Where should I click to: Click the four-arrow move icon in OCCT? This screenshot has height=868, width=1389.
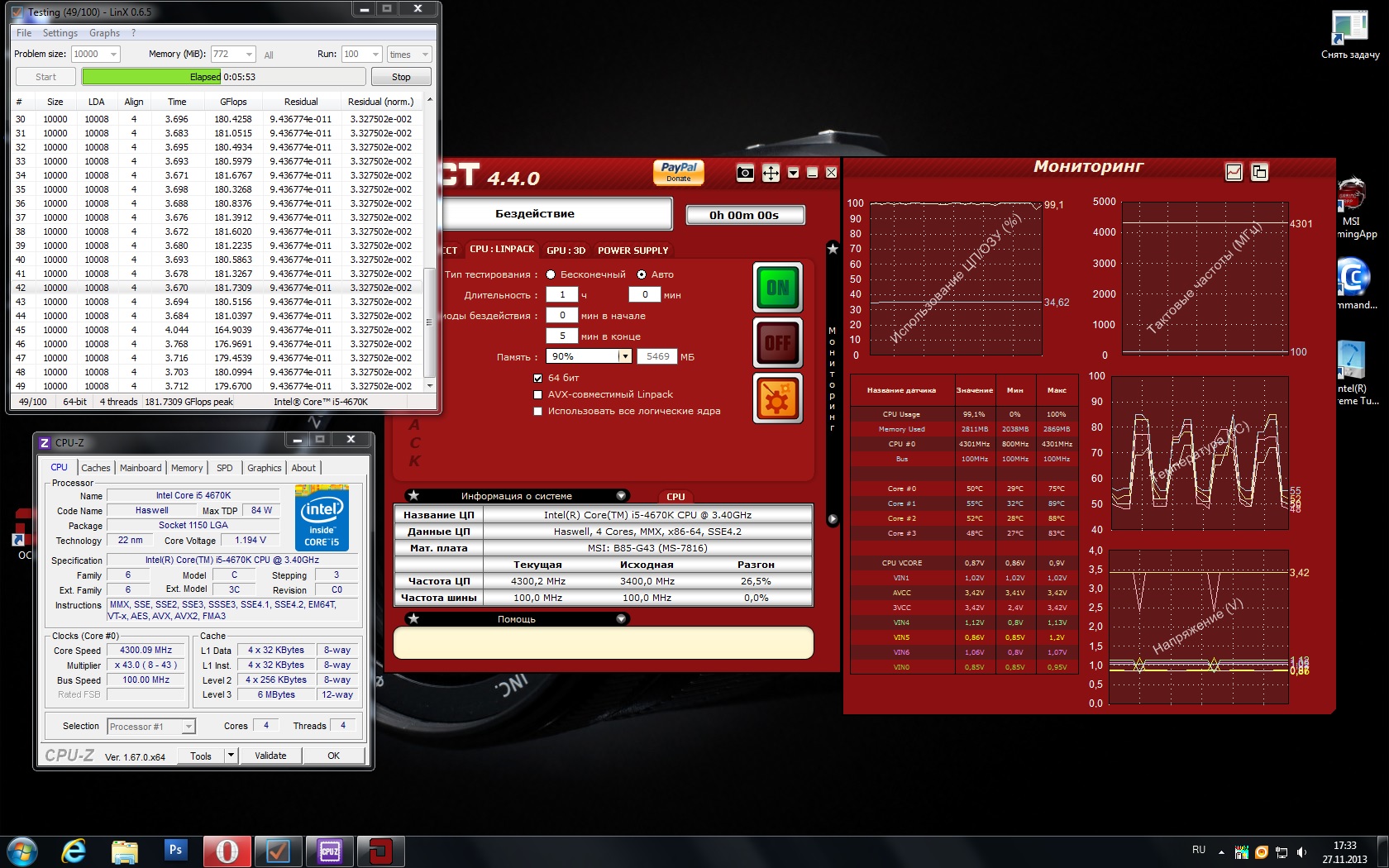[x=771, y=173]
